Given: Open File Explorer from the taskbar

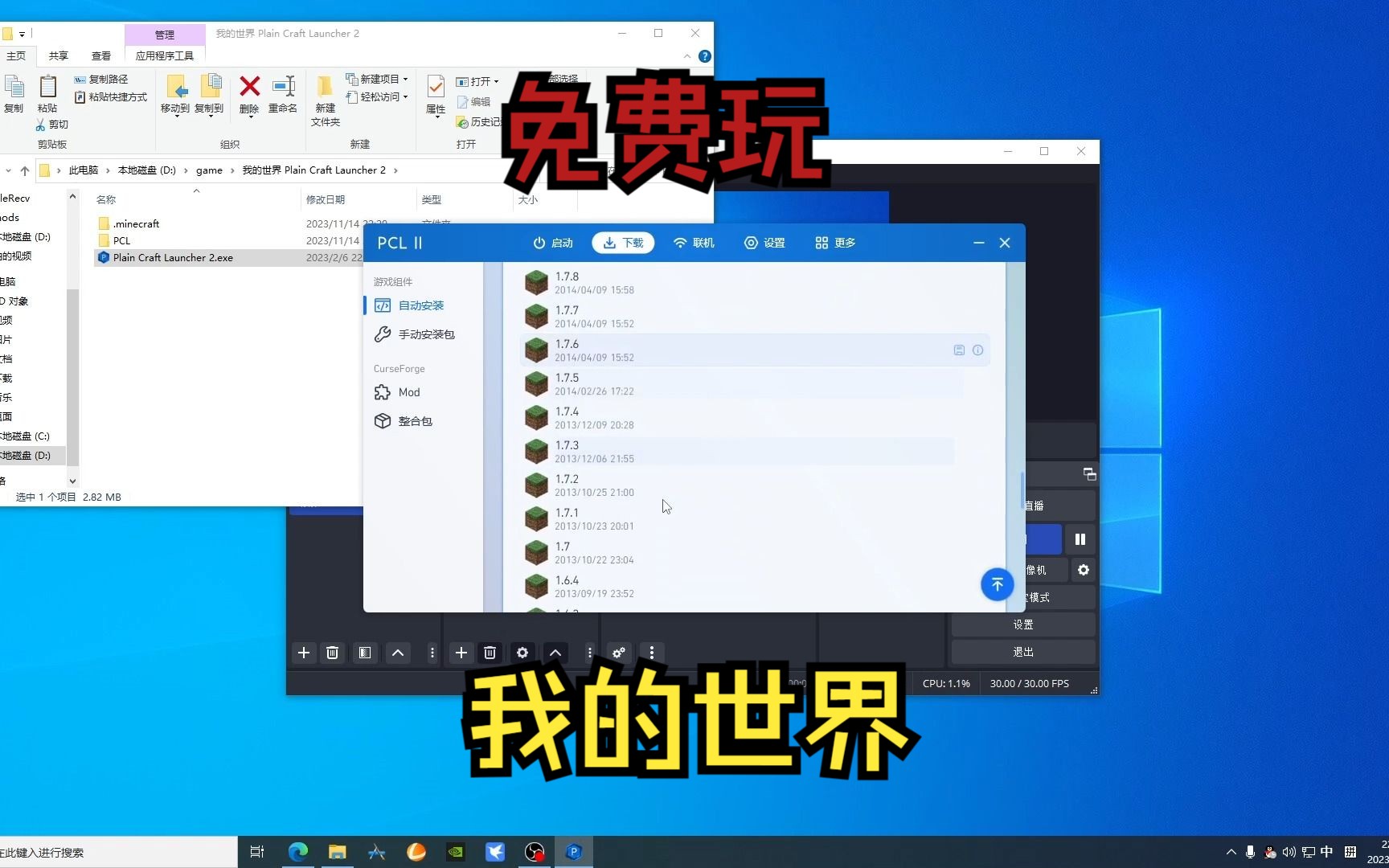Looking at the screenshot, I should click(x=338, y=852).
